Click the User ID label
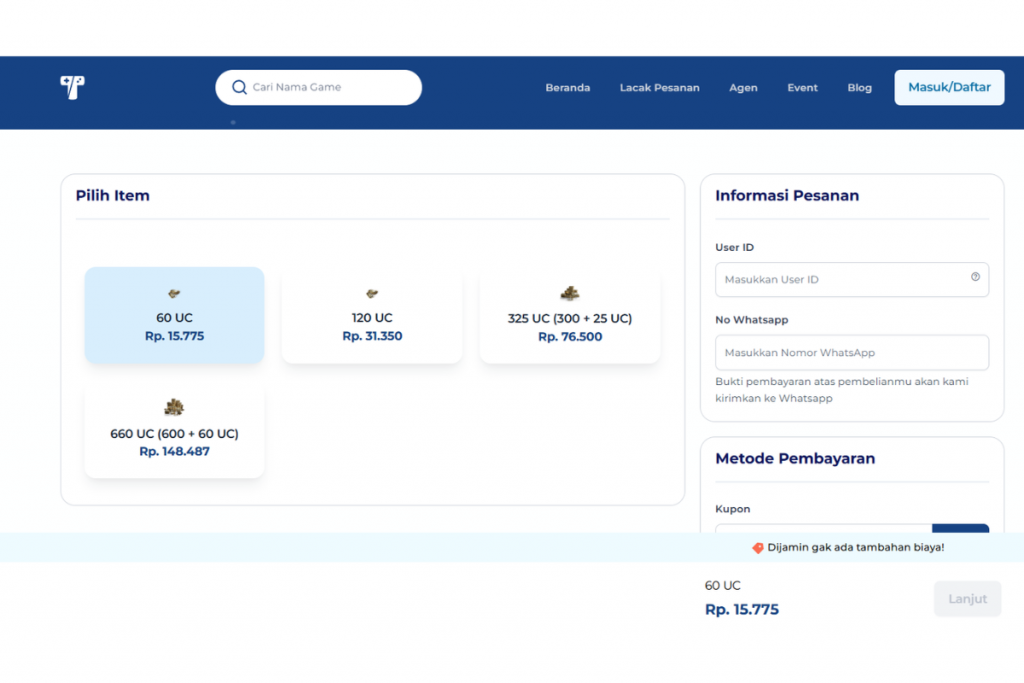 [x=735, y=247]
